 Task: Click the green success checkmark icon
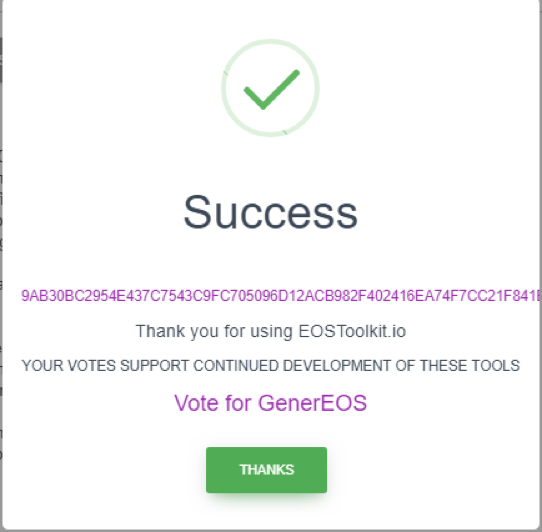[x=271, y=90]
